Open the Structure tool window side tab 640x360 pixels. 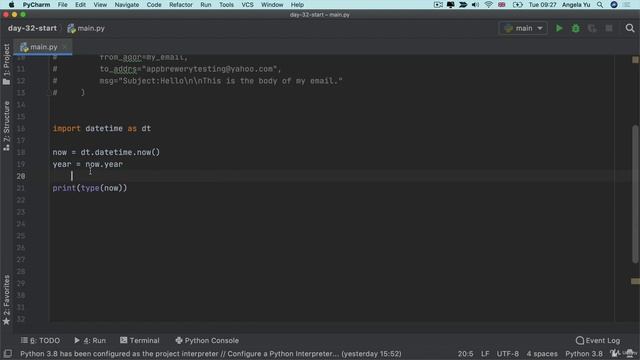[6, 126]
